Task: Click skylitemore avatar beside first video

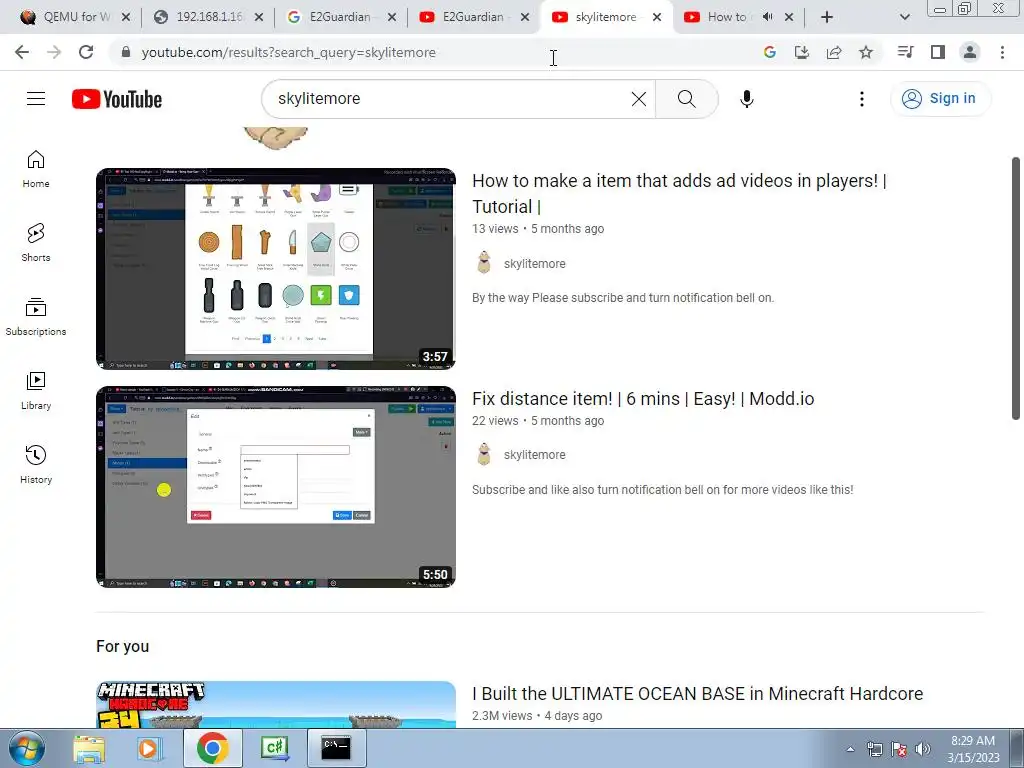Action: [x=484, y=263]
